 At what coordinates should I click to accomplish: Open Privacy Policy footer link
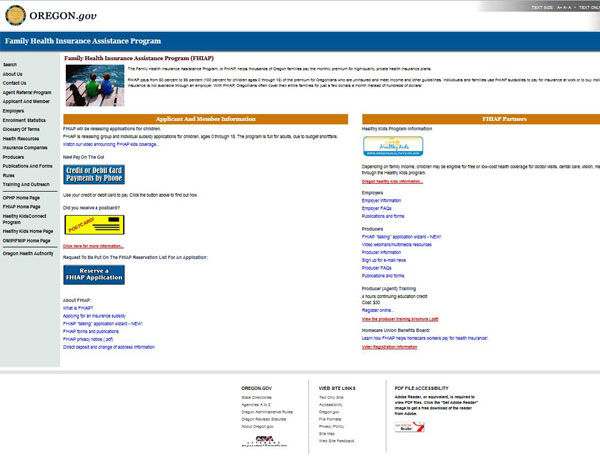tap(331, 426)
